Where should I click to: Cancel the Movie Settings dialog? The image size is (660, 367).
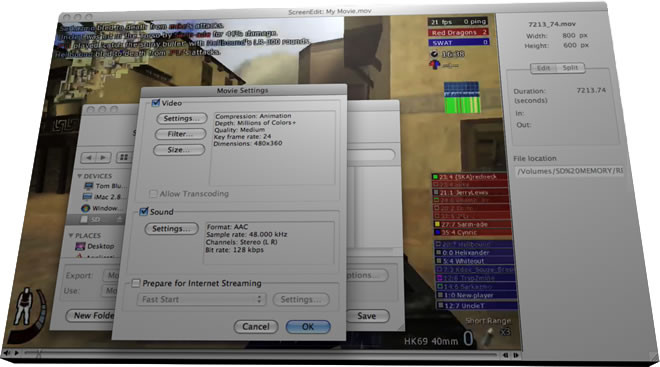pyautogui.click(x=256, y=327)
